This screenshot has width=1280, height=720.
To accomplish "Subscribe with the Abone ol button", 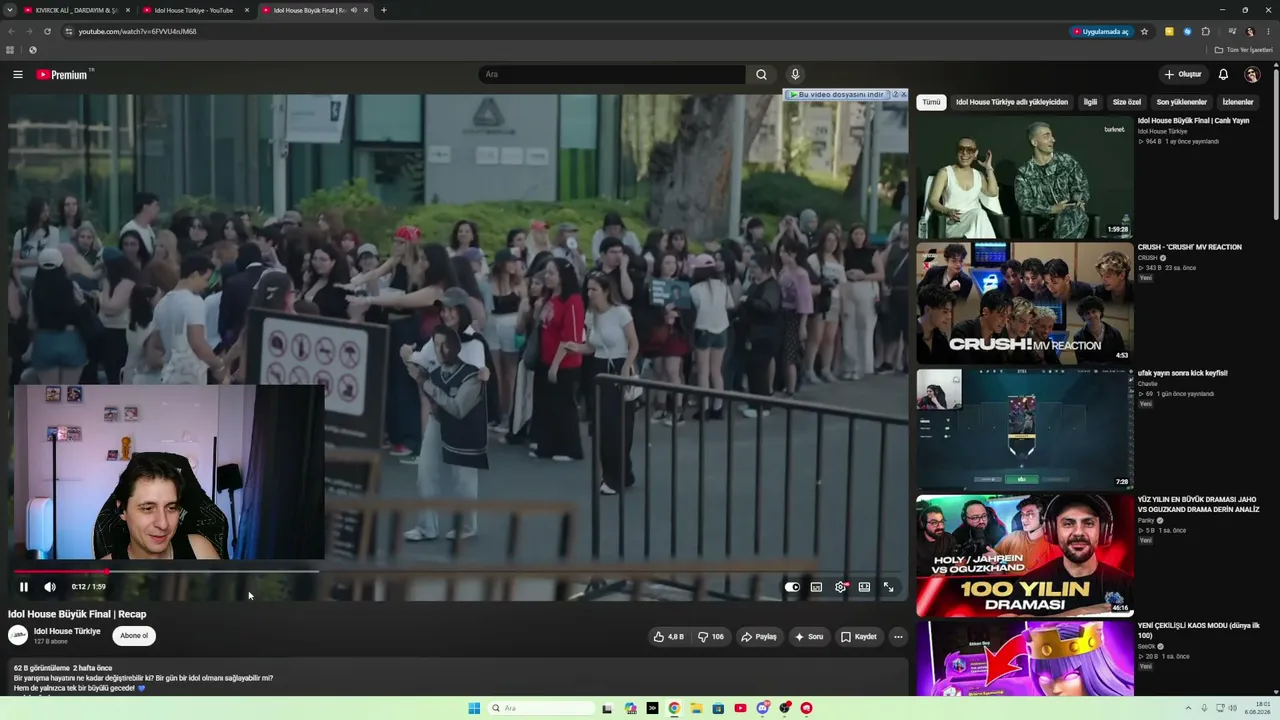I will point(134,636).
